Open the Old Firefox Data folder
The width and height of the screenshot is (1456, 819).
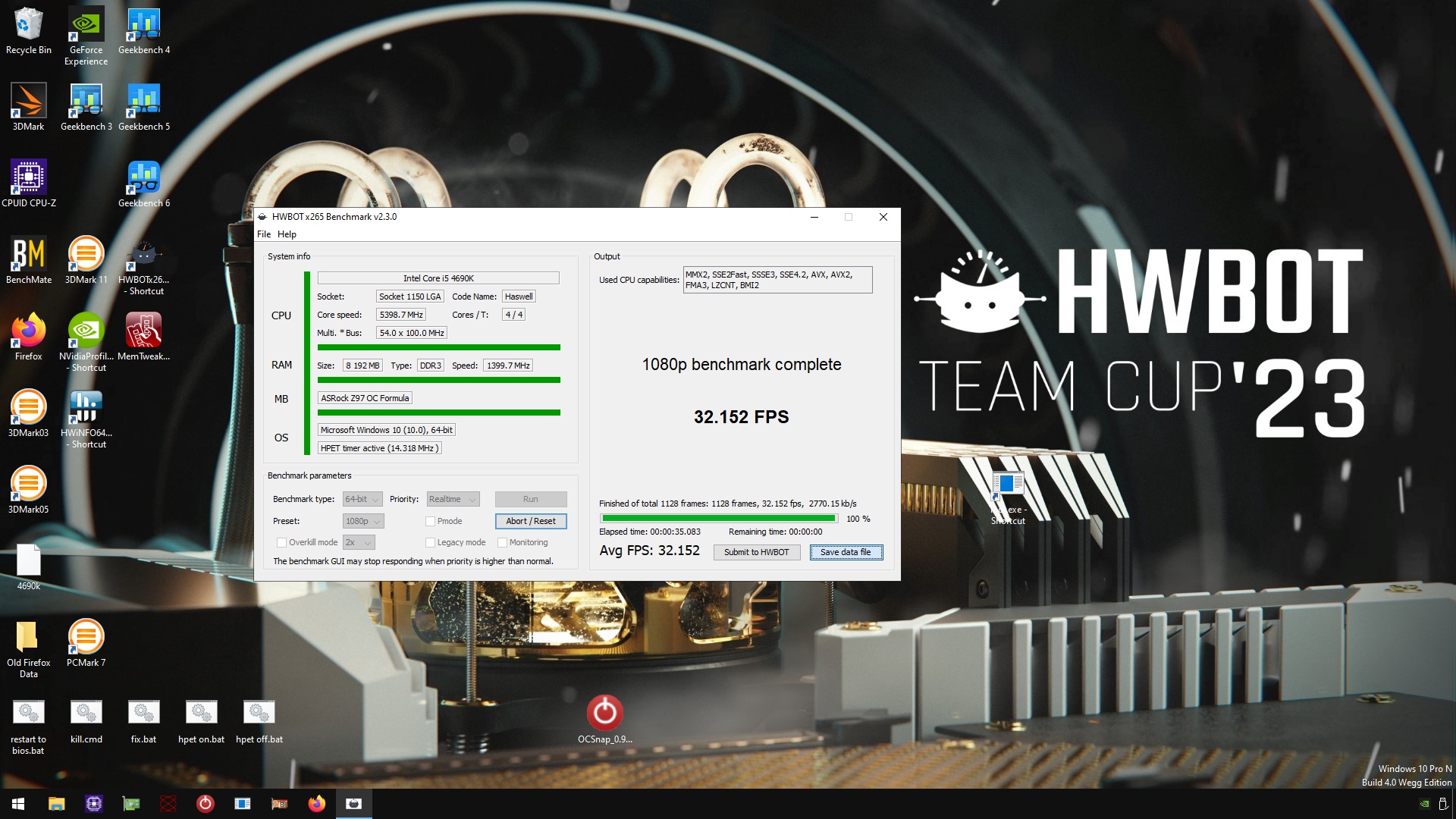[28, 648]
